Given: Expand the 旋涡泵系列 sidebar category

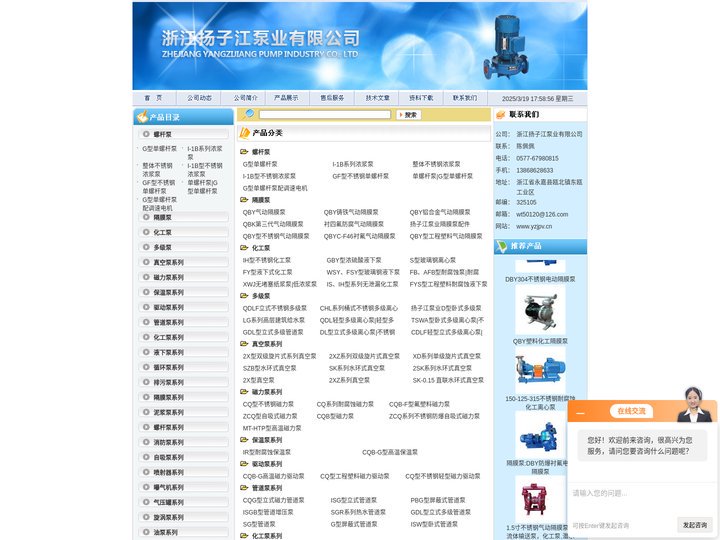Looking at the screenshot, I should click(x=183, y=517).
